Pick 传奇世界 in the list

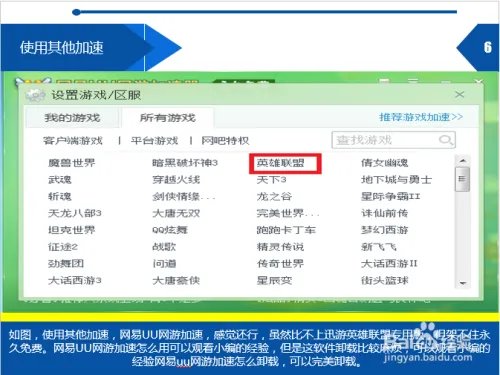pos(280,264)
